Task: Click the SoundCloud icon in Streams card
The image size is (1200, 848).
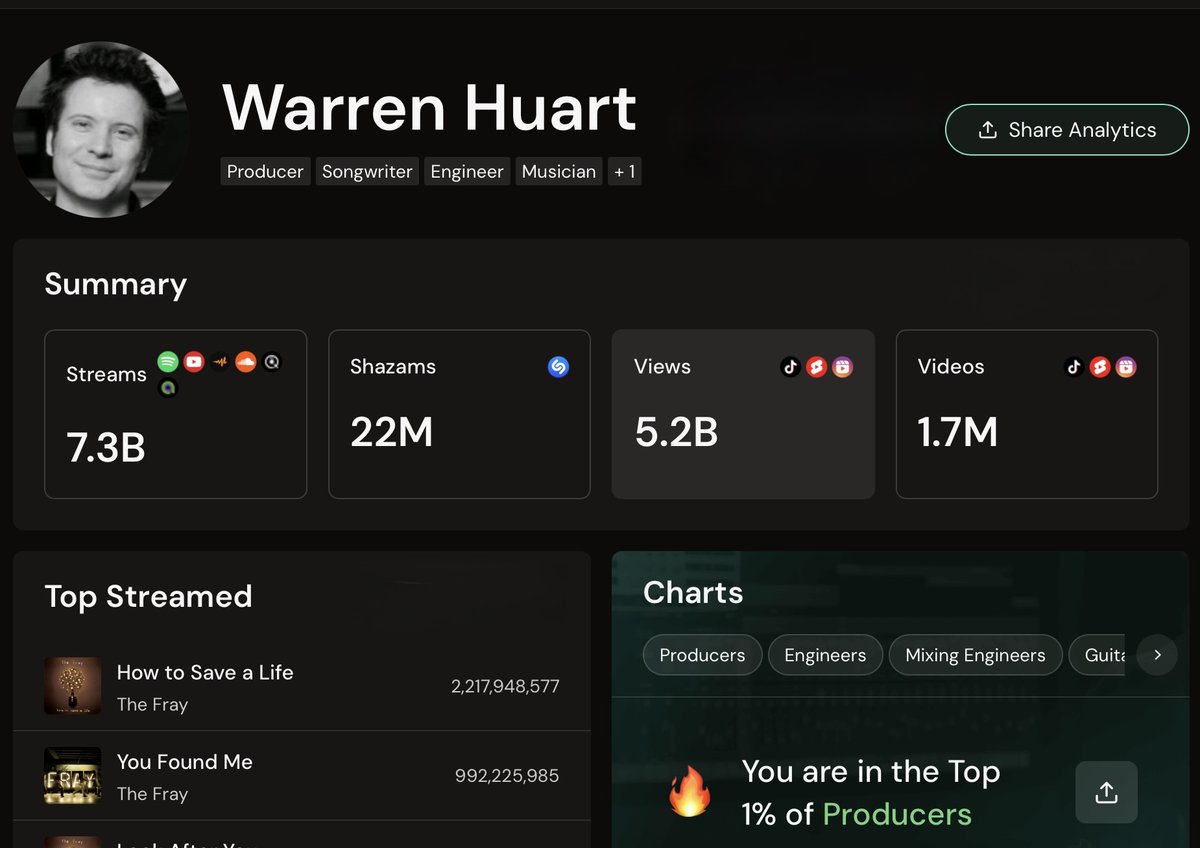Action: (246, 362)
